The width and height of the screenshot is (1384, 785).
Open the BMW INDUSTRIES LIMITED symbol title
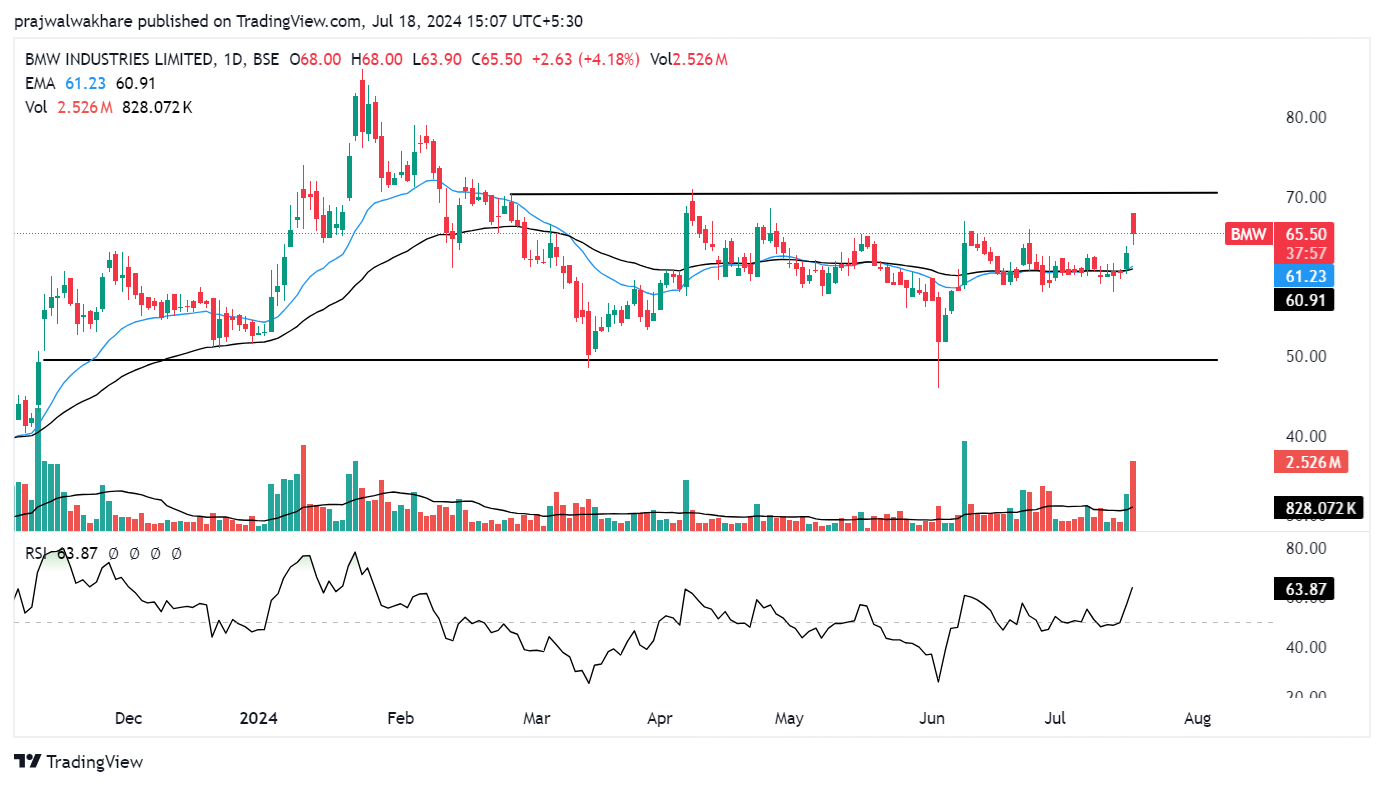coord(118,60)
